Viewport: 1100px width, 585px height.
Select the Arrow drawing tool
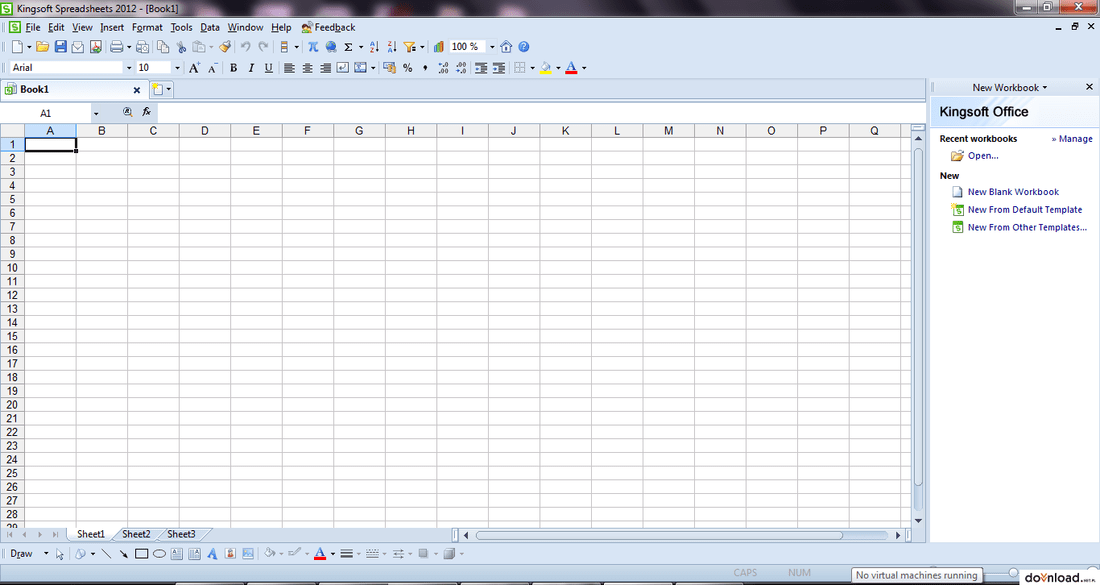[123, 553]
